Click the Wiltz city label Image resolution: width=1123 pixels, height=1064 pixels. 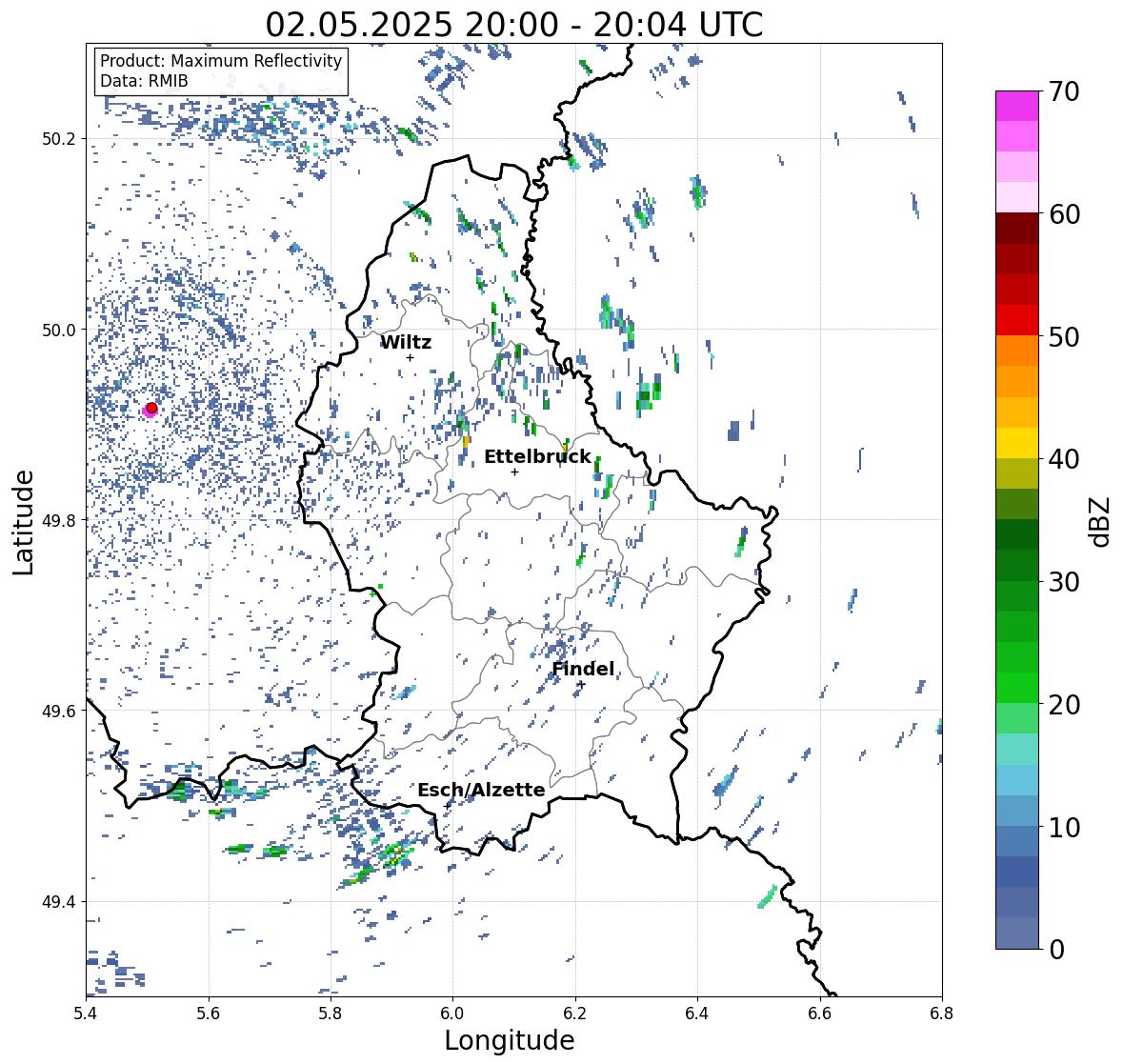pyautogui.click(x=406, y=342)
